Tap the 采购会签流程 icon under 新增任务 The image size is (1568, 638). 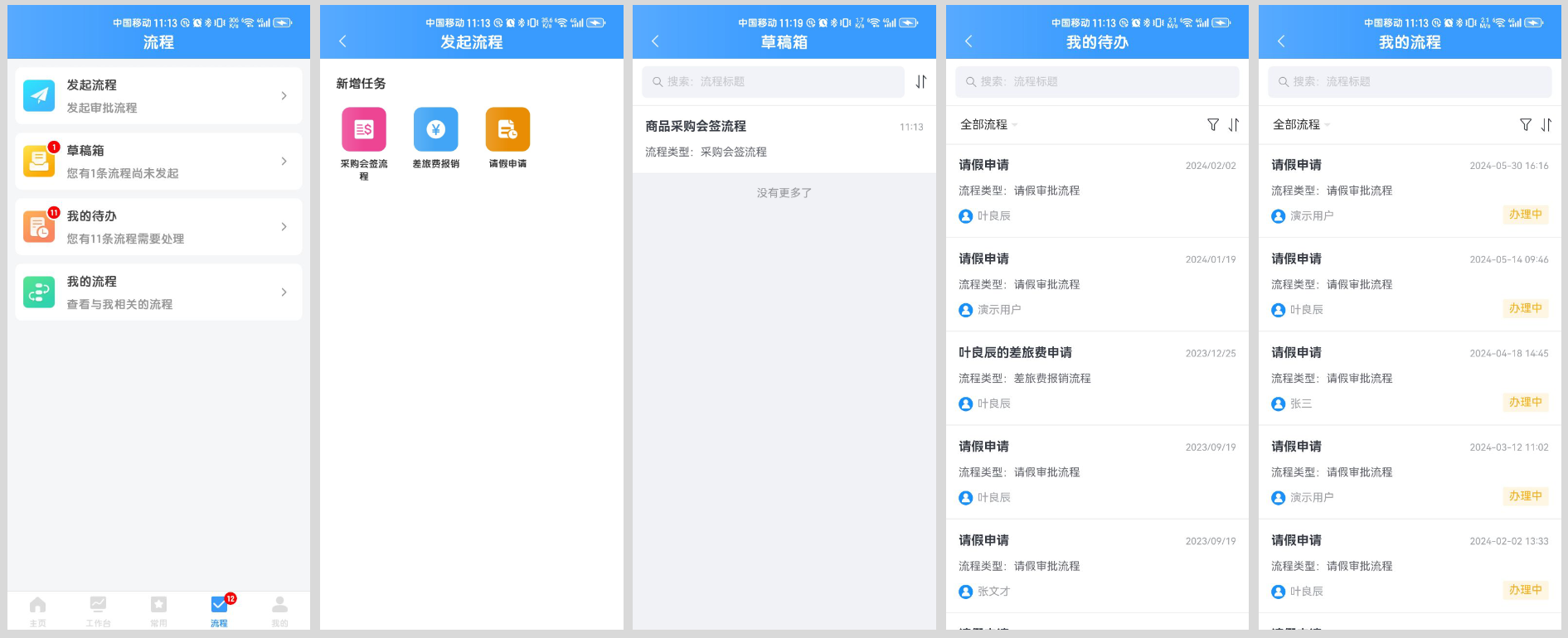click(364, 129)
